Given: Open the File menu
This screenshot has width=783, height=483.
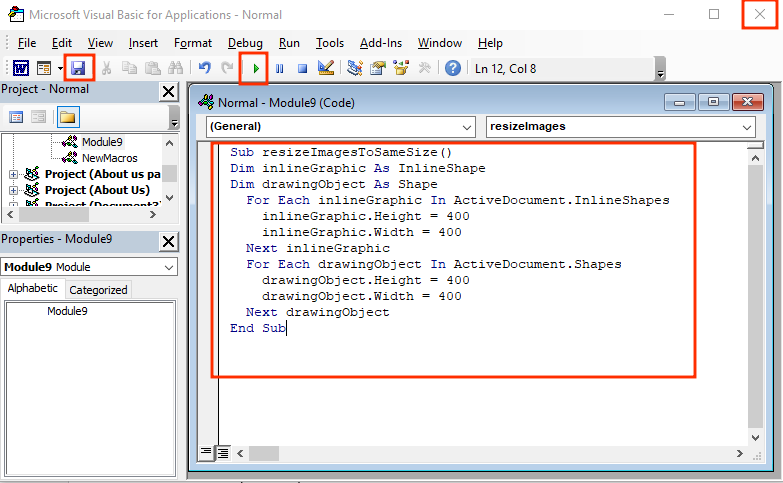Looking at the screenshot, I should click(27, 43).
